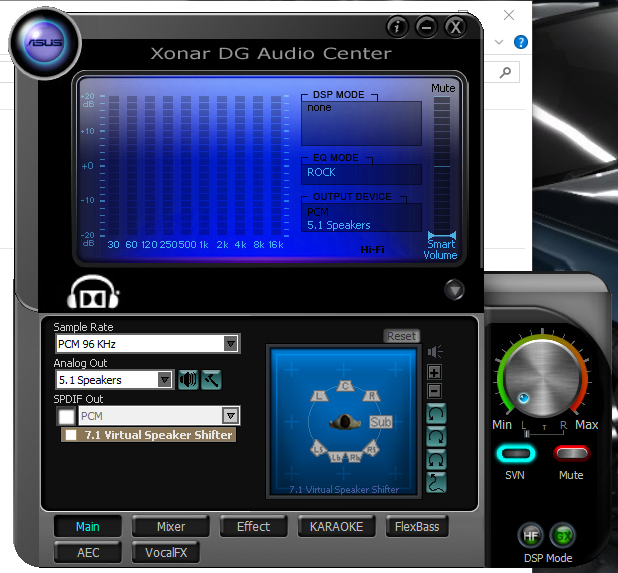The height and width of the screenshot is (573, 618).
Task: Select the Left (L) speaker in the map
Action: [x=319, y=396]
